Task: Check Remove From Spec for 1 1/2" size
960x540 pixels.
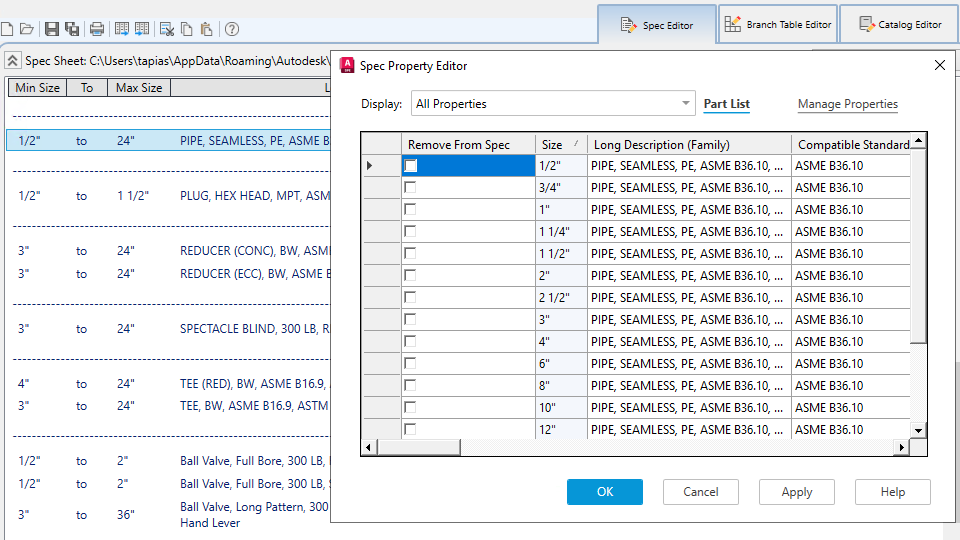Action: coord(410,253)
